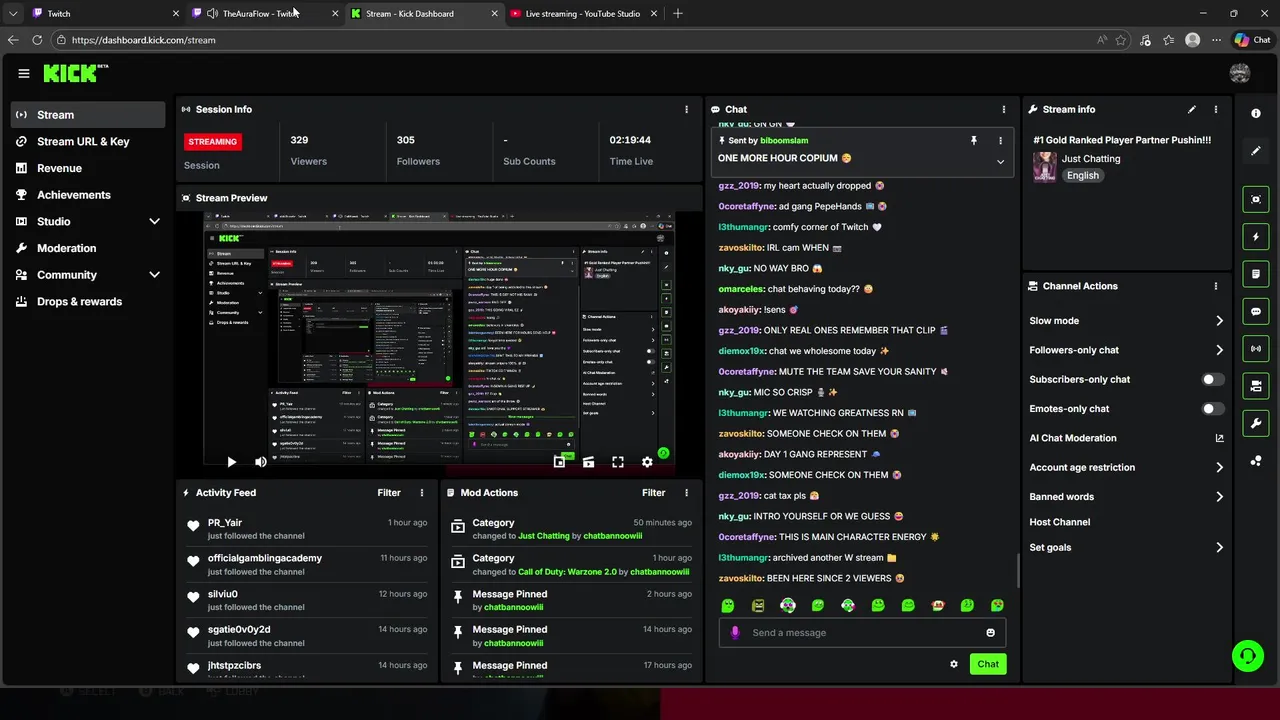
Task: Open a new browser tab
Action: tap(678, 14)
